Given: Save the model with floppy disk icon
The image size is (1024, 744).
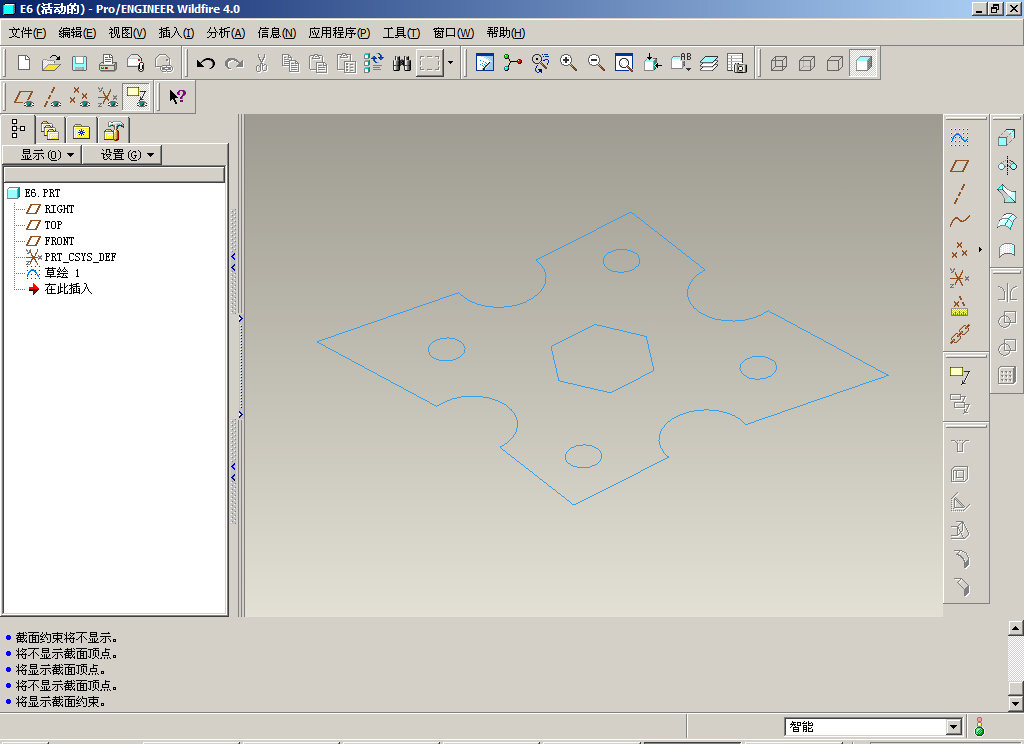Looking at the screenshot, I should (79, 63).
